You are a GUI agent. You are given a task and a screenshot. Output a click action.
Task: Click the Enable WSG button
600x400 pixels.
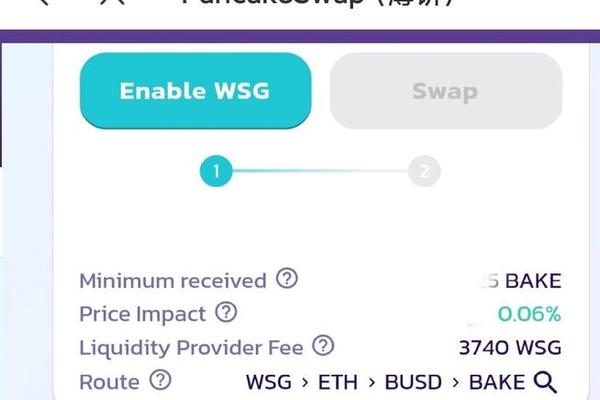point(196,91)
